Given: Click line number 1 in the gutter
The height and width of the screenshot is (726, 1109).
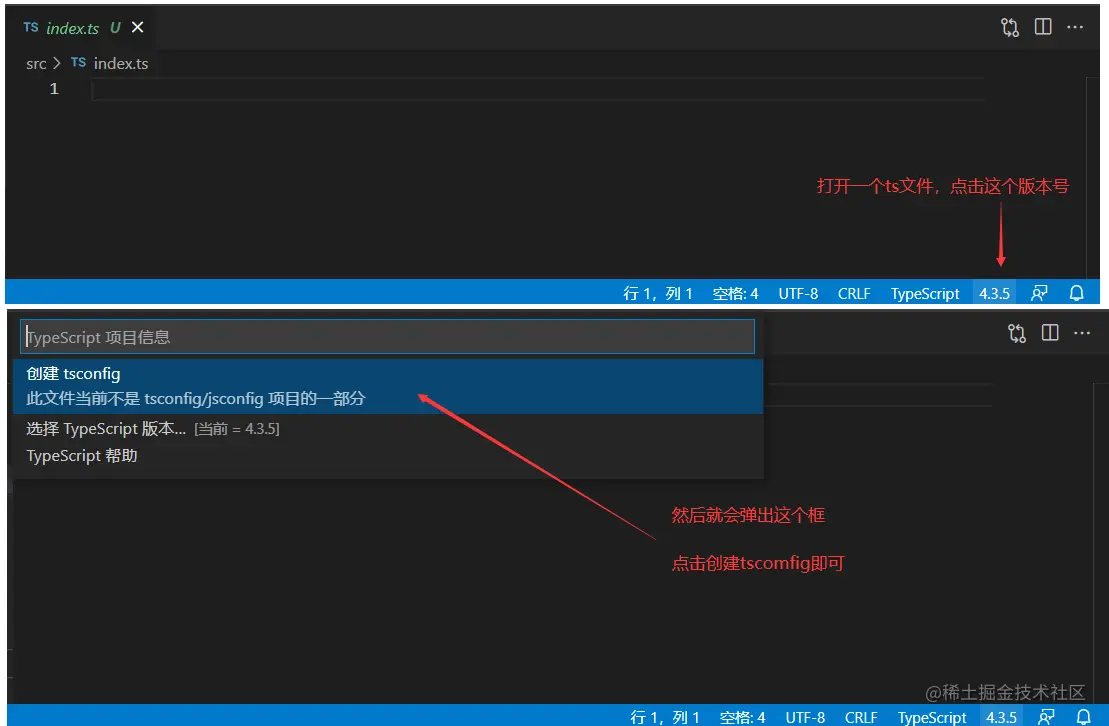Looking at the screenshot, I should (54, 88).
